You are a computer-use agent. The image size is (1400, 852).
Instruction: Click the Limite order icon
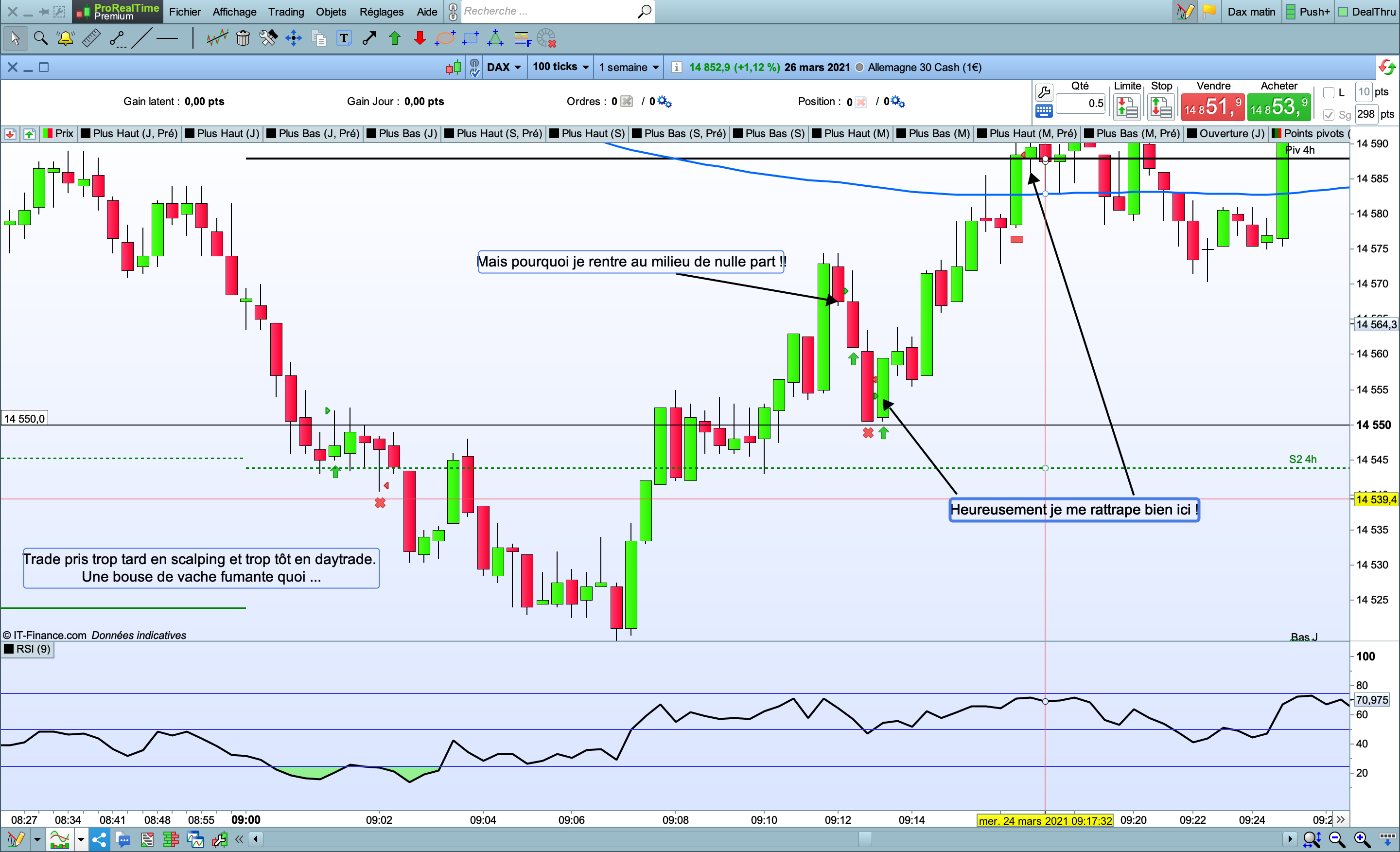click(1127, 107)
